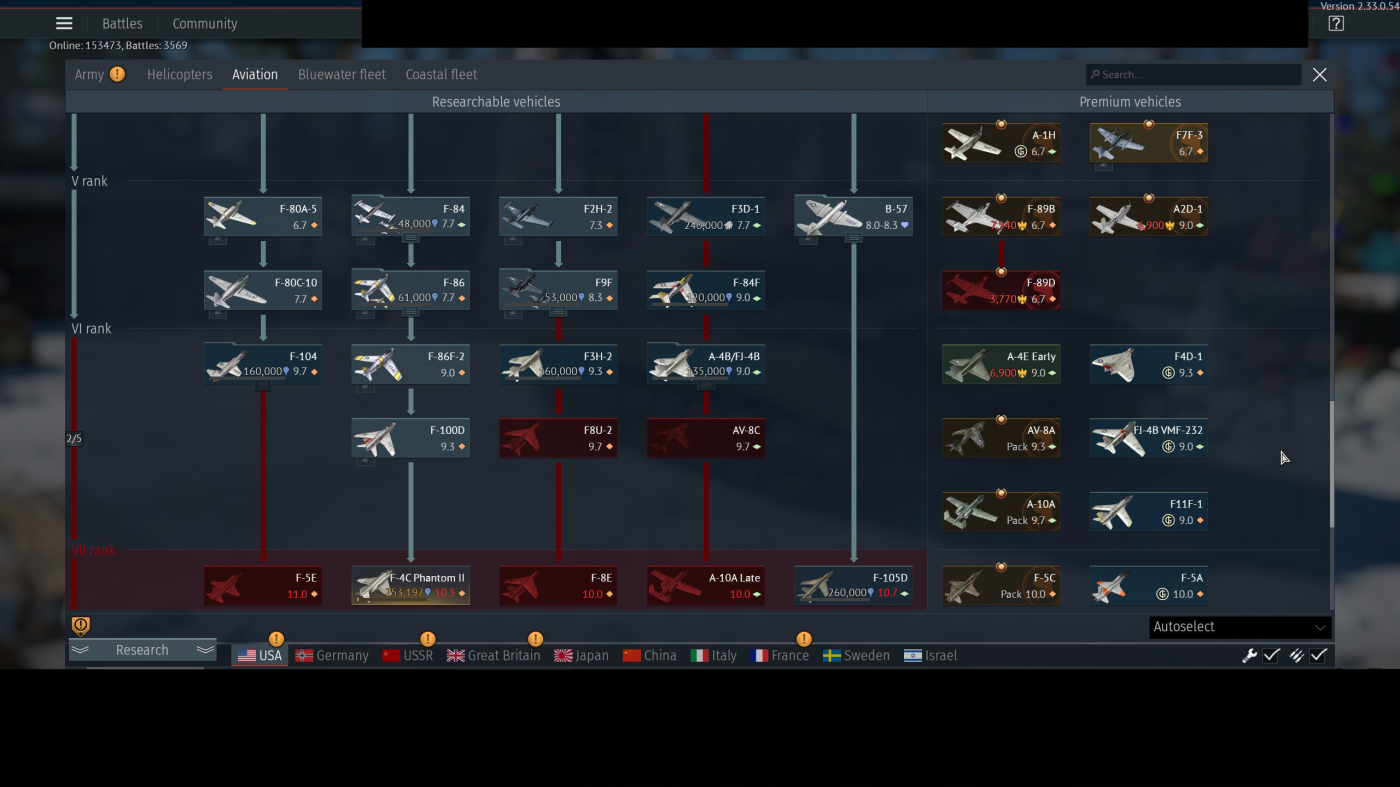Open the Autoselect dropdown
1400x787 pixels.
tap(1240, 627)
